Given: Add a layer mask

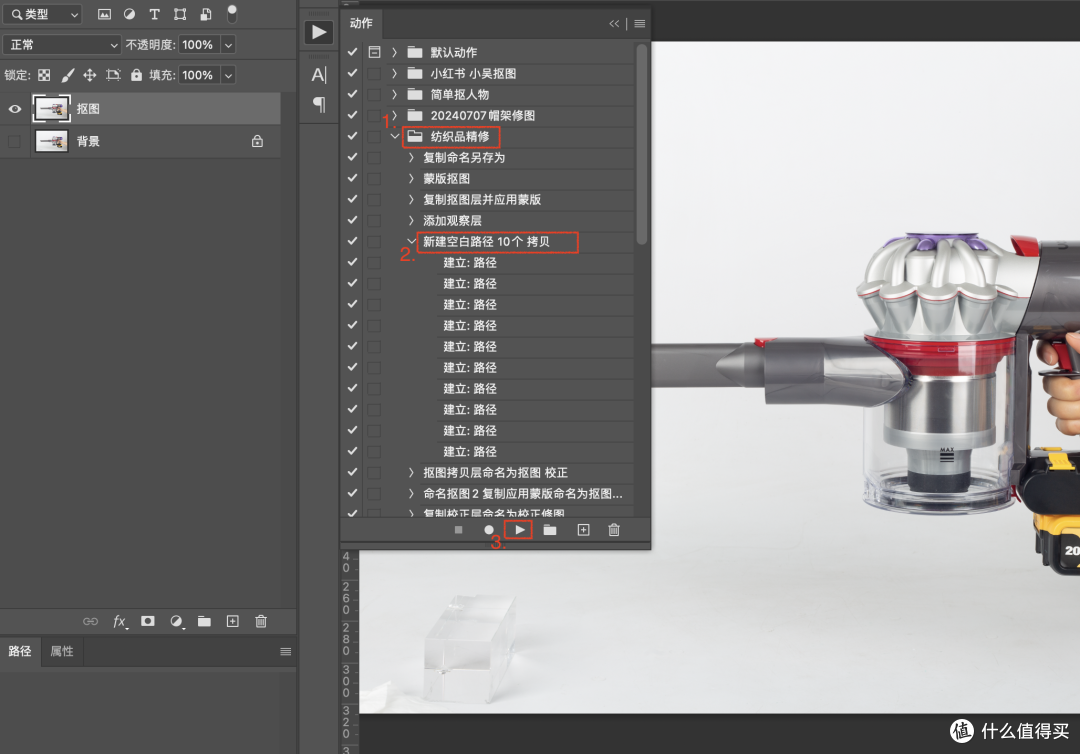Looking at the screenshot, I should pyautogui.click(x=147, y=621).
